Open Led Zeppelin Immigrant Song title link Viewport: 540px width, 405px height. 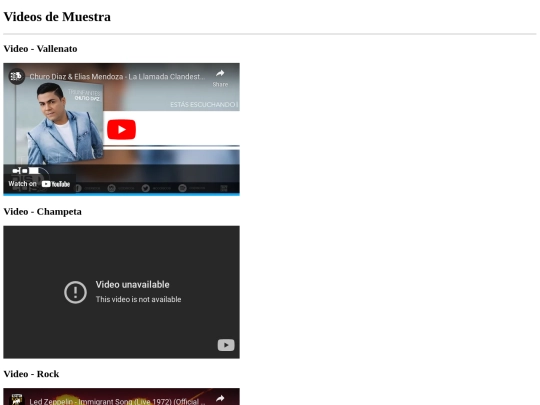(x=117, y=402)
